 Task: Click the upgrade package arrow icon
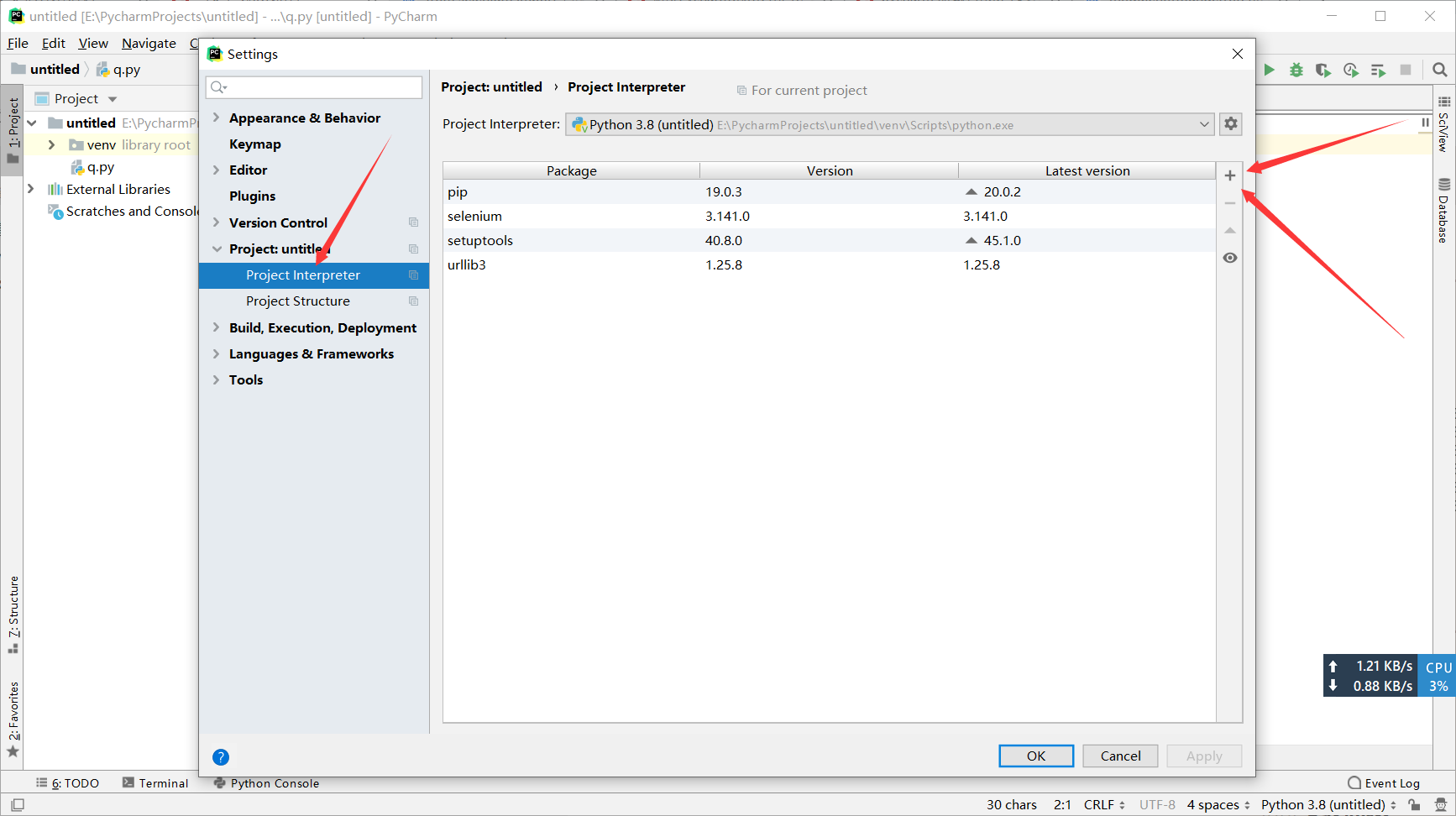(1230, 230)
